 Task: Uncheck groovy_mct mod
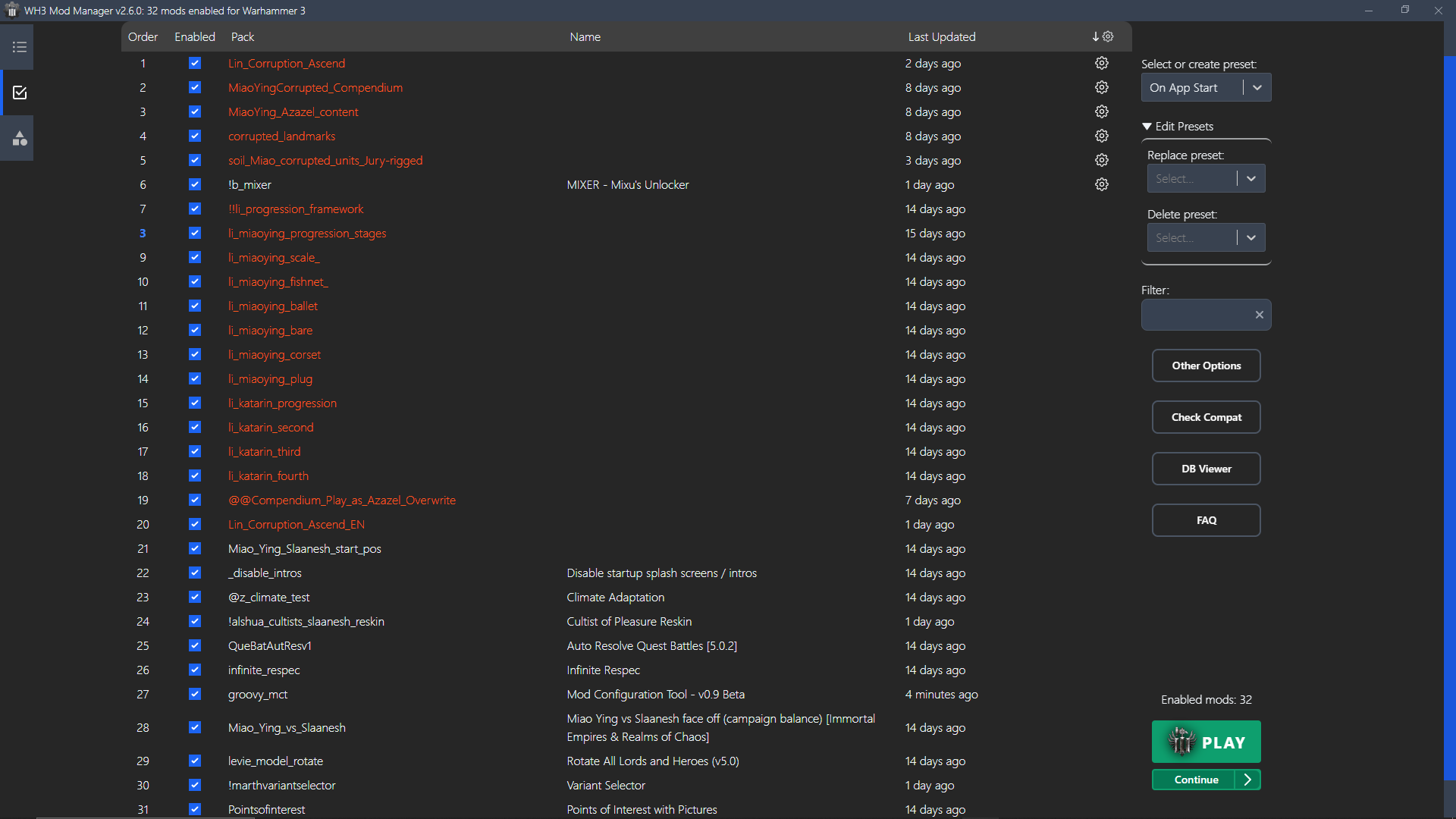(x=195, y=694)
